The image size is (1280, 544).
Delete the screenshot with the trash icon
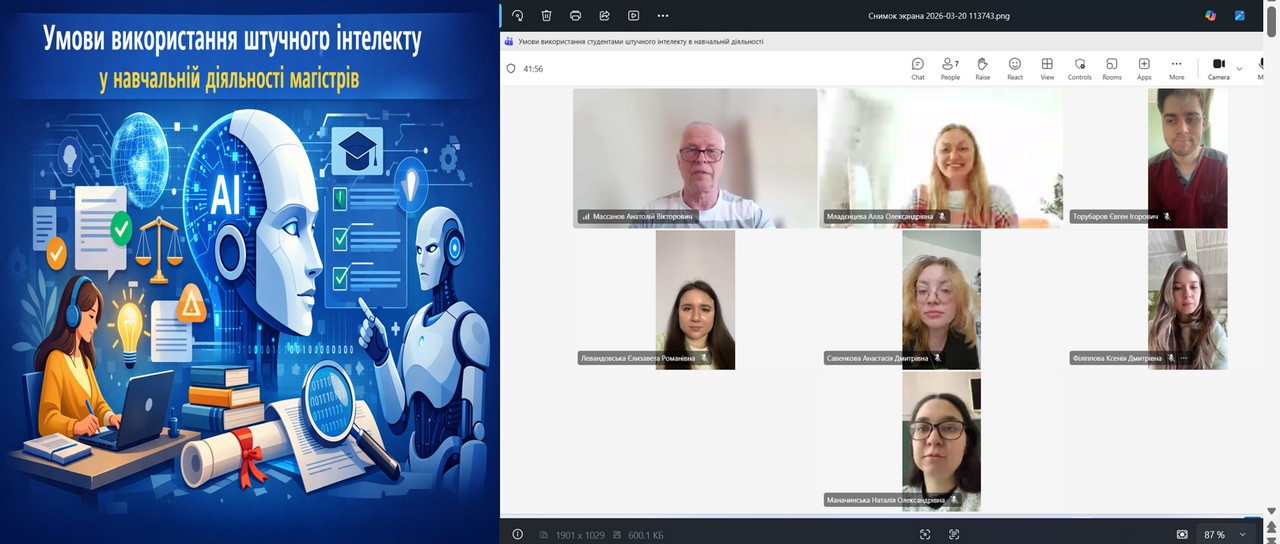click(x=546, y=15)
